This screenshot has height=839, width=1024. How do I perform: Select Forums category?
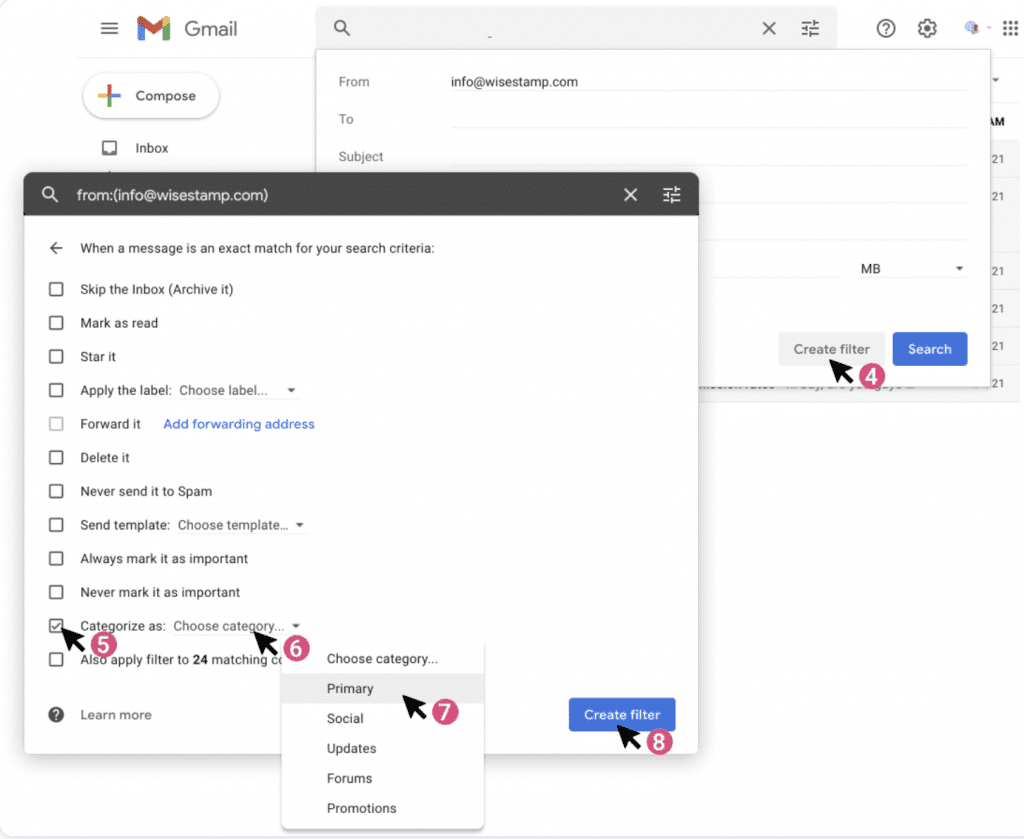383,778
